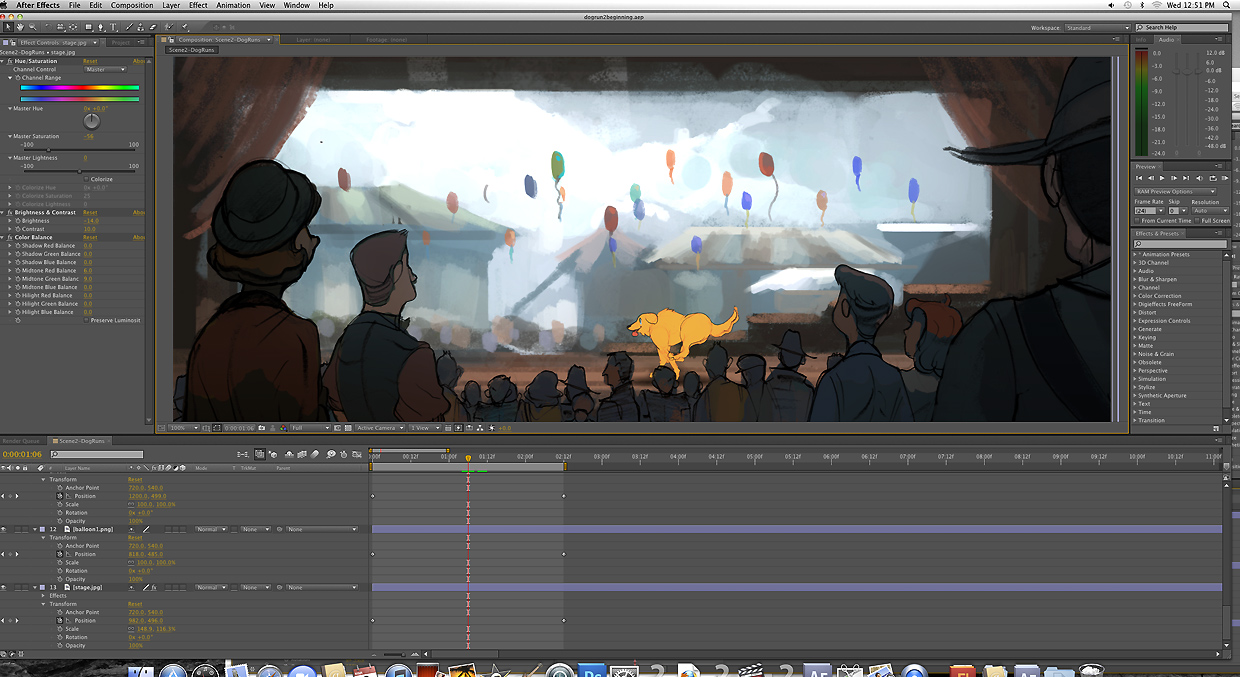1240x677 pixels.
Task: Select the Type tool
Action: coord(113,27)
